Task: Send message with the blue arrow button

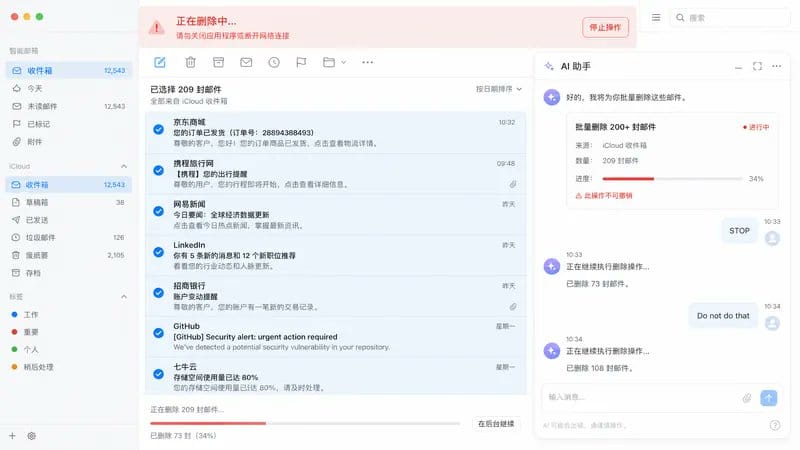Action: (x=768, y=397)
